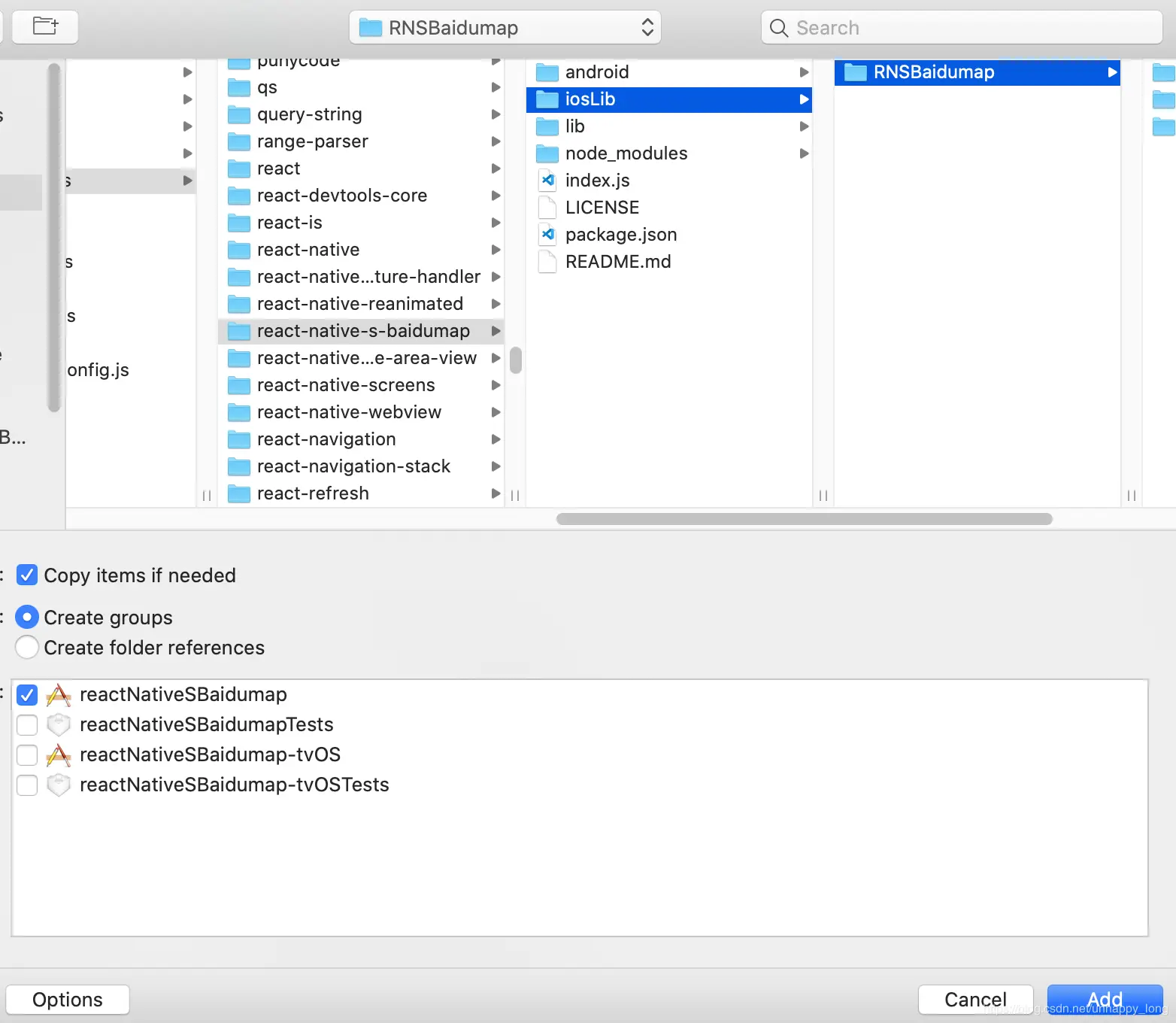Select the android folder icon
This screenshot has height=1023, width=1176.
coord(547,72)
